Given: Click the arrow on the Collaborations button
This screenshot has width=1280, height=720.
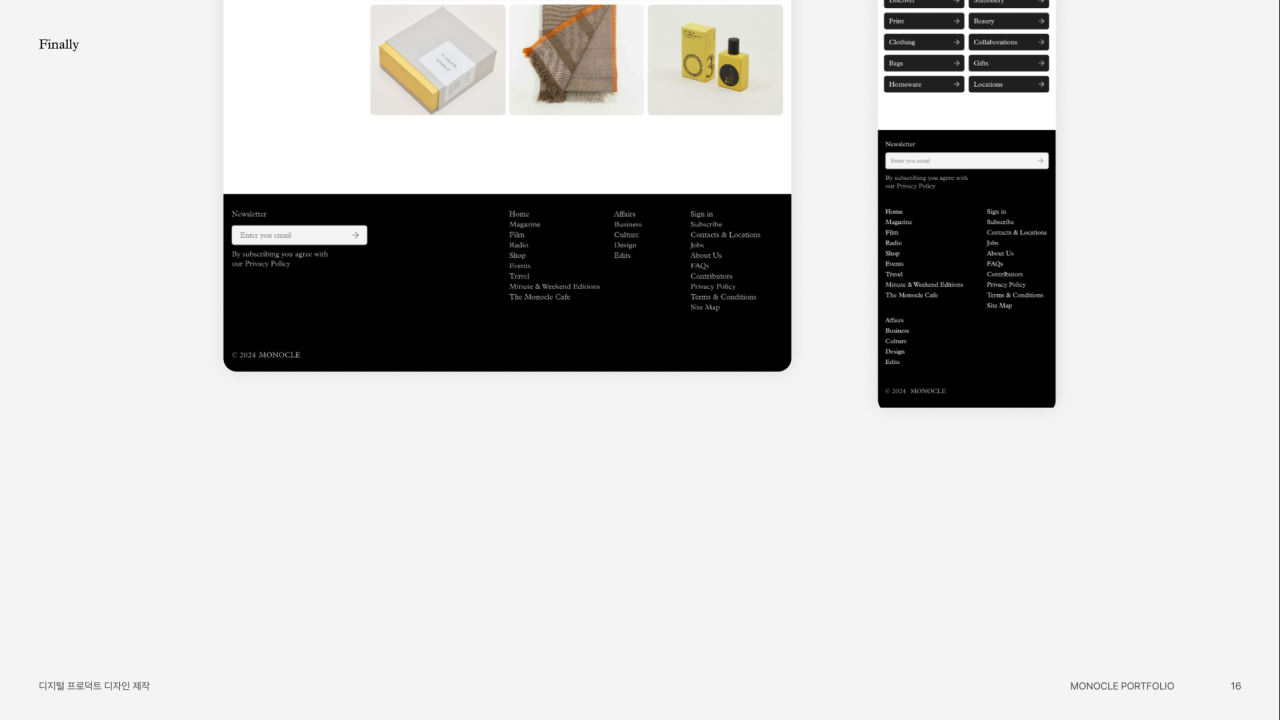Looking at the screenshot, I should click(1040, 42).
